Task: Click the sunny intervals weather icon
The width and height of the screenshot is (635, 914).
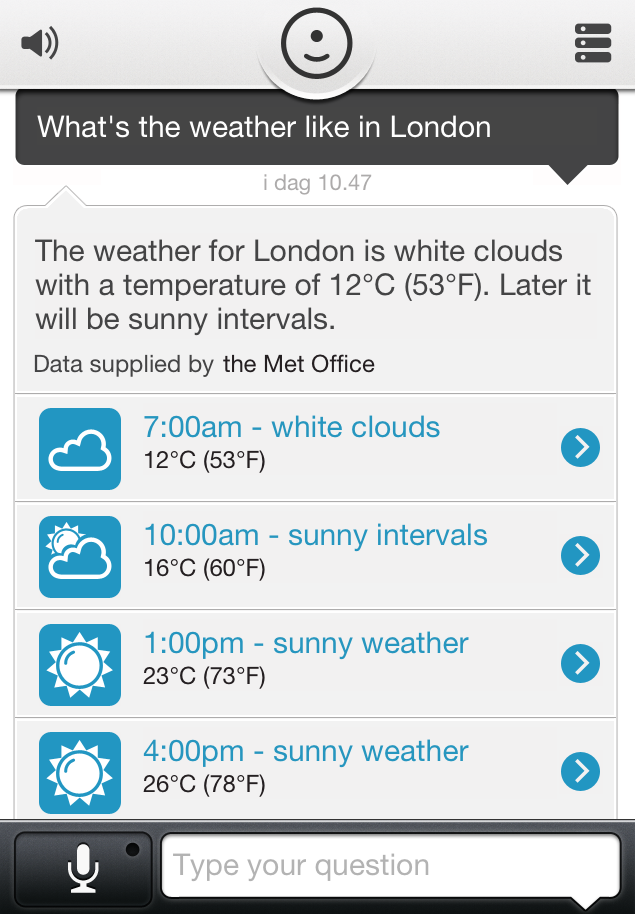Action: tap(79, 555)
